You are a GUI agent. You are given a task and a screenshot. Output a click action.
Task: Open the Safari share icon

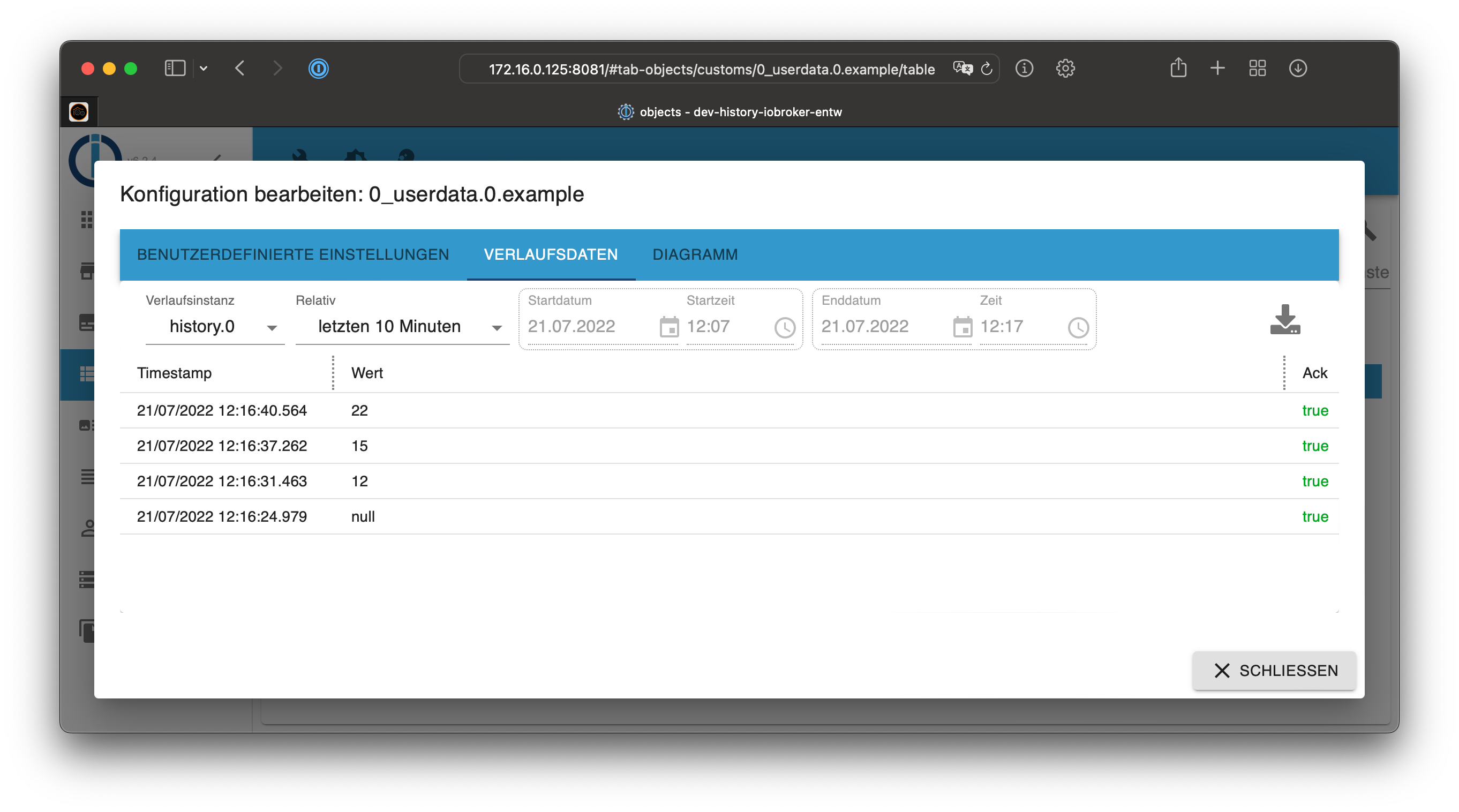(1178, 69)
